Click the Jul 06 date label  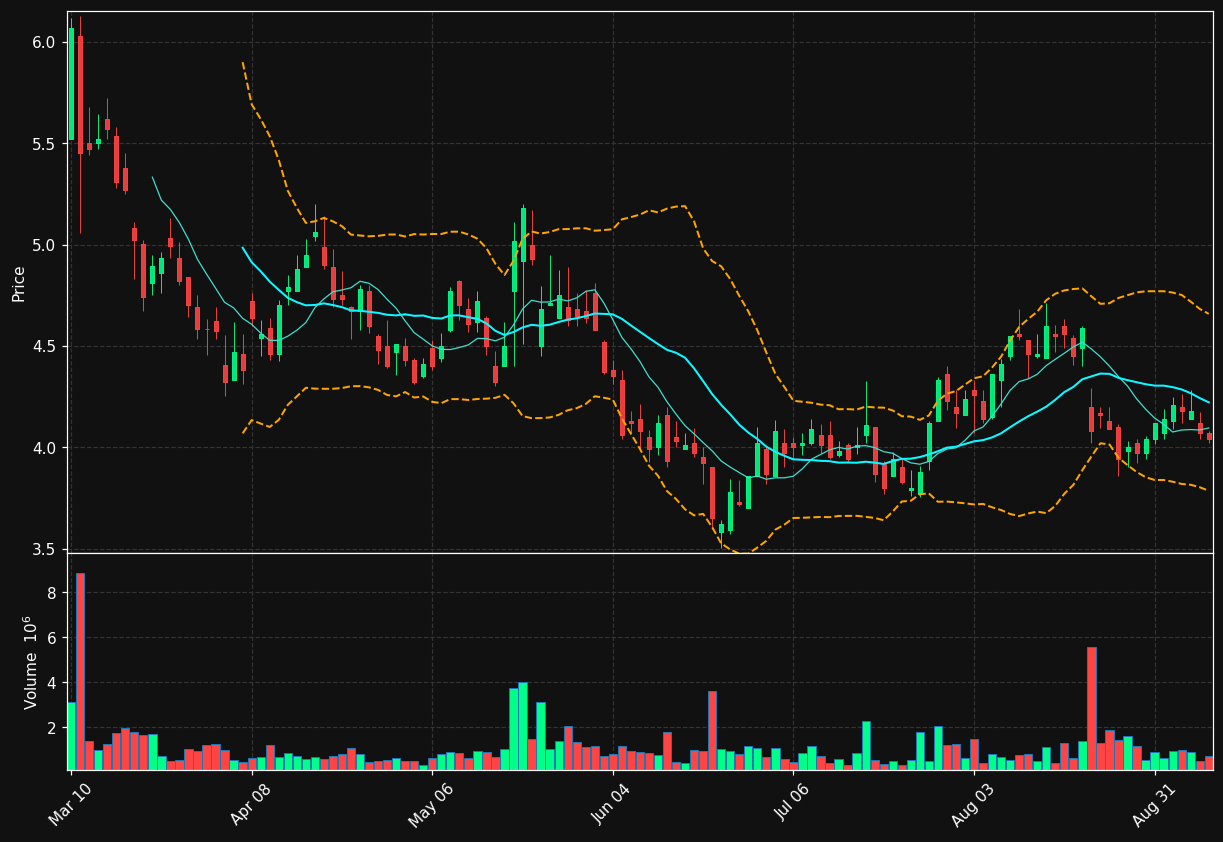[x=792, y=803]
